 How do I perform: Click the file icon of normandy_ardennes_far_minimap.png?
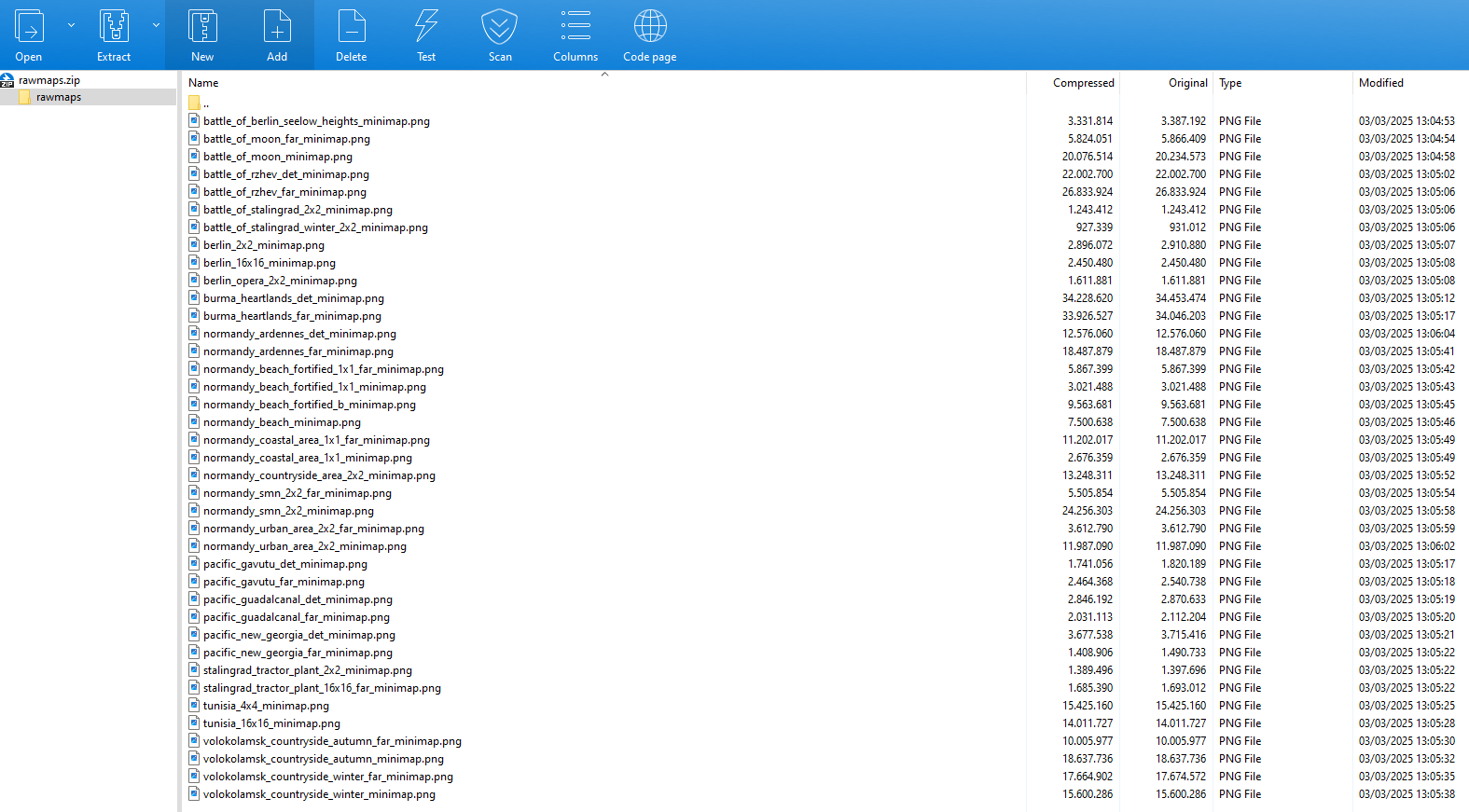tap(194, 351)
